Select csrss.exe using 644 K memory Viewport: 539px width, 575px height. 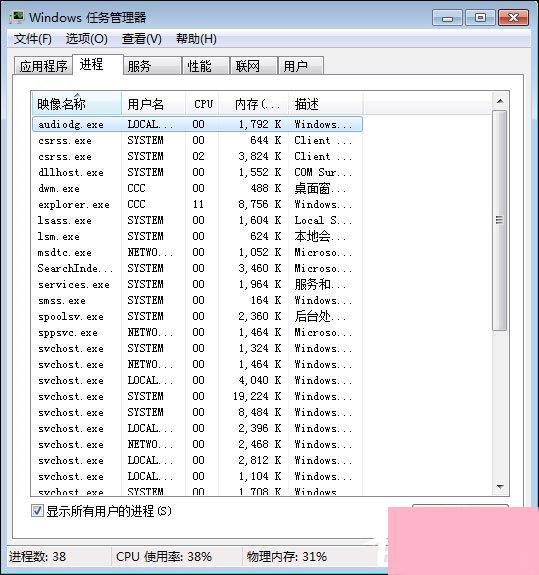(x=197, y=140)
